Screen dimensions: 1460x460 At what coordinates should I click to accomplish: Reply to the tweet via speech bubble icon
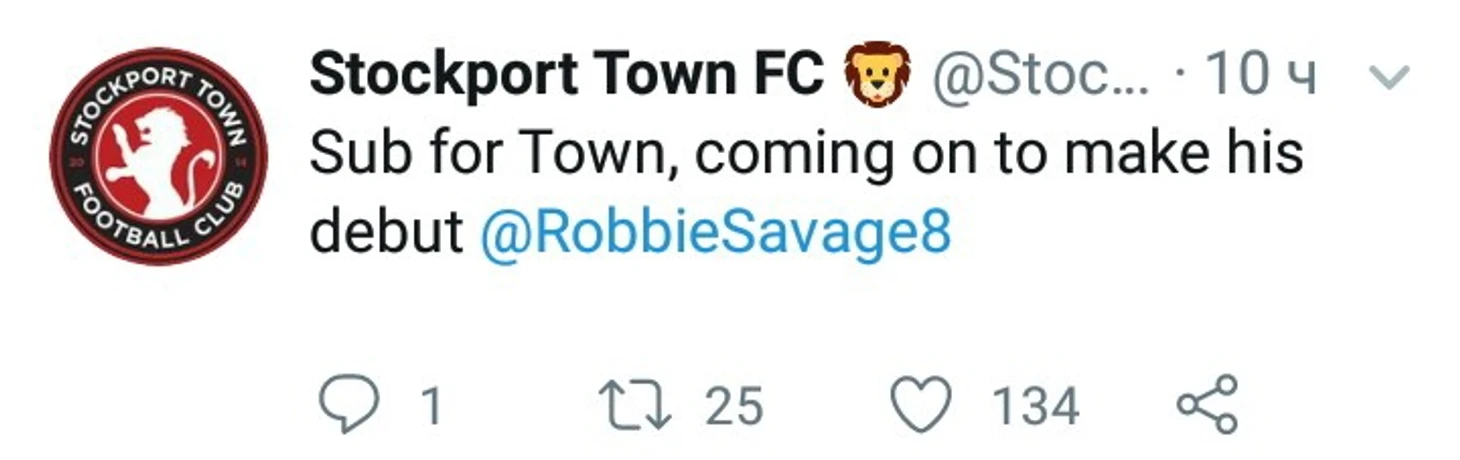click(349, 406)
